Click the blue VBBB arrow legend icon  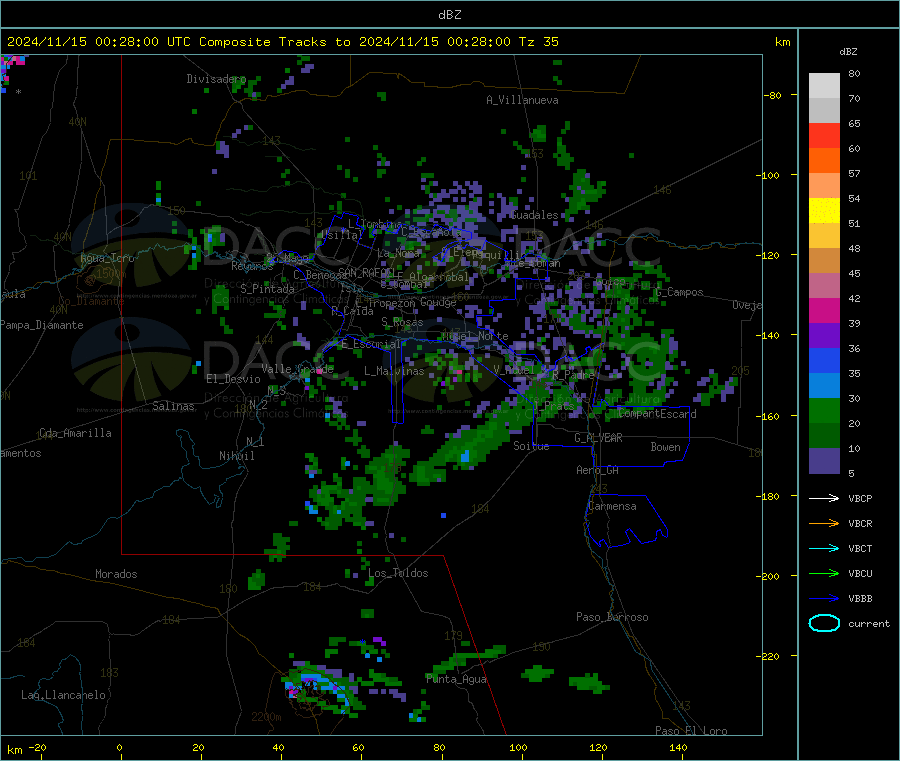pyautogui.click(x=824, y=599)
